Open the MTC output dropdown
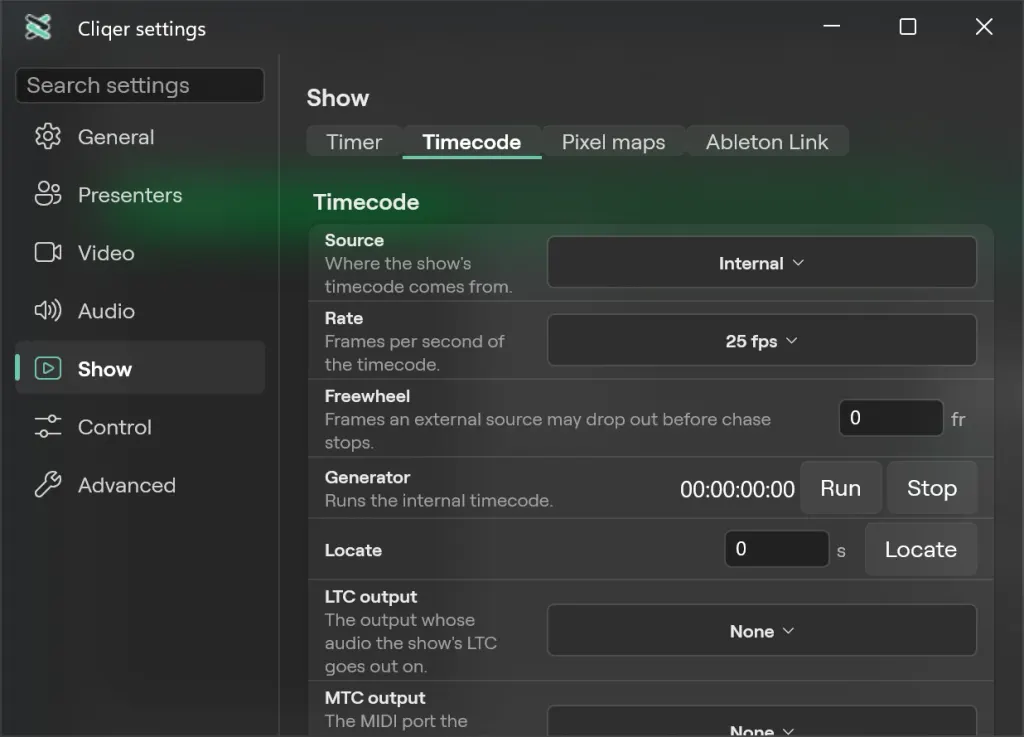The width and height of the screenshot is (1024, 737). (x=761, y=721)
